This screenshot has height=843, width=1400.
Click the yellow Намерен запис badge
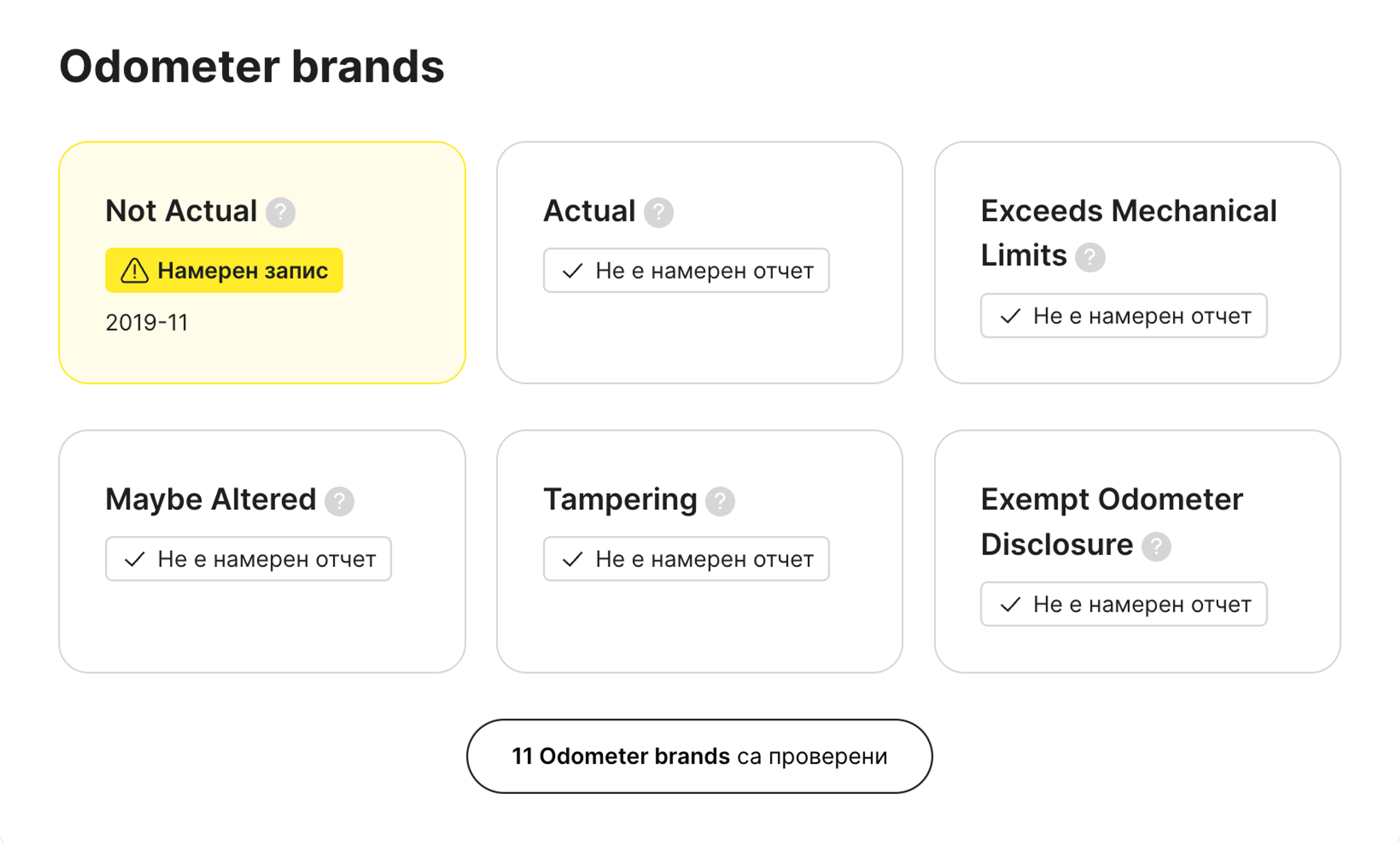pyautogui.click(x=225, y=271)
